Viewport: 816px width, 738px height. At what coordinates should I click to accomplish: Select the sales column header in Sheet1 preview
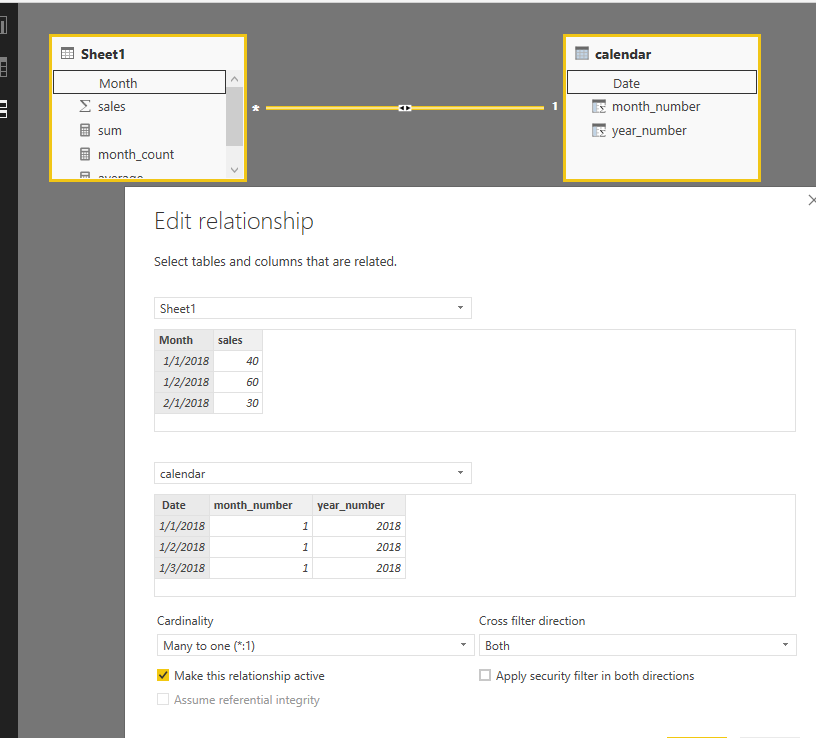click(238, 340)
